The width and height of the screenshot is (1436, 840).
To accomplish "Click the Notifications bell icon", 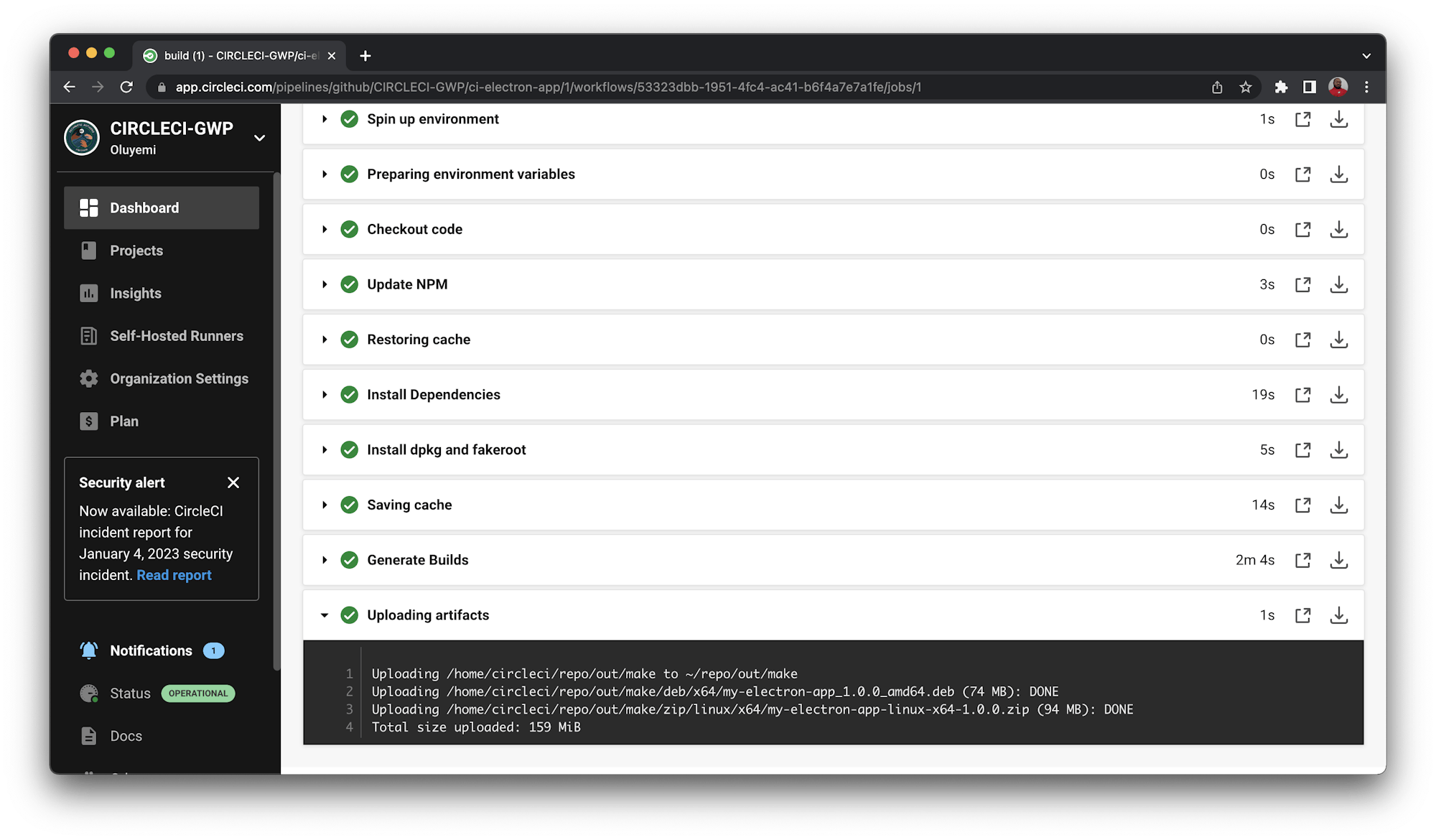I will pyautogui.click(x=88, y=650).
